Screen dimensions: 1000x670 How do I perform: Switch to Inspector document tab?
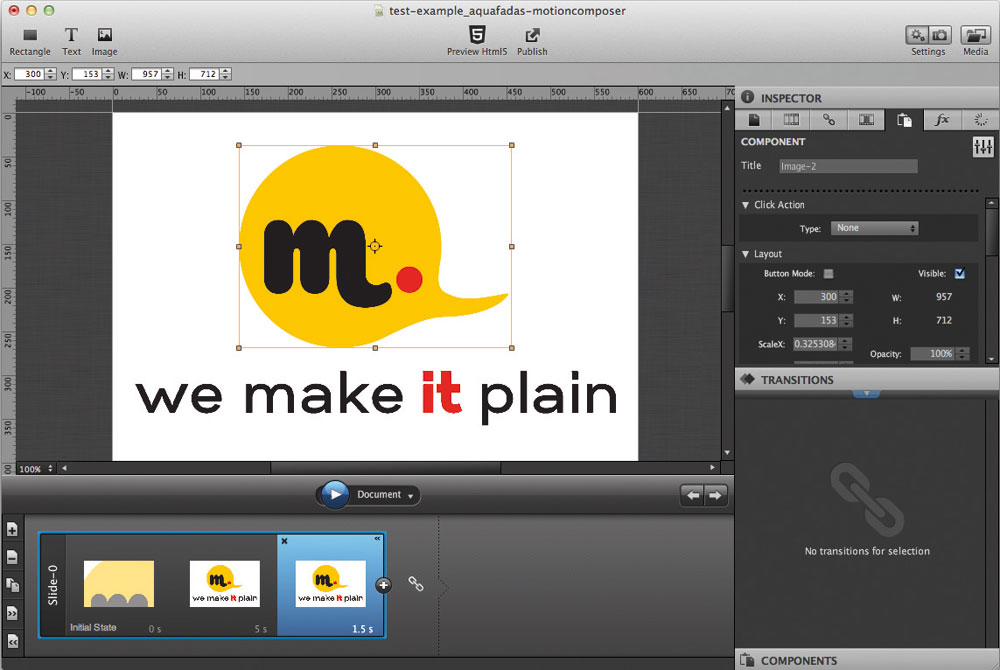[754, 120]
